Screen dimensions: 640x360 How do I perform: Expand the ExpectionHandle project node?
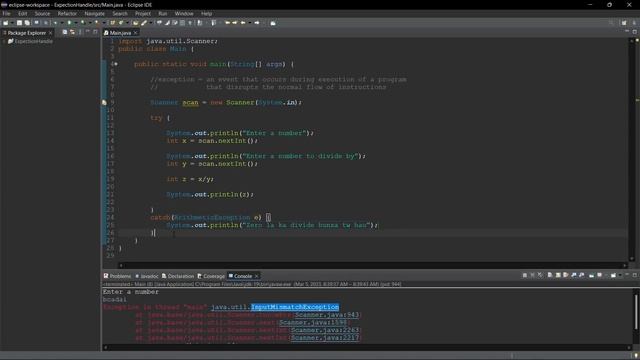pyautogui.click(x=4, y=41)
